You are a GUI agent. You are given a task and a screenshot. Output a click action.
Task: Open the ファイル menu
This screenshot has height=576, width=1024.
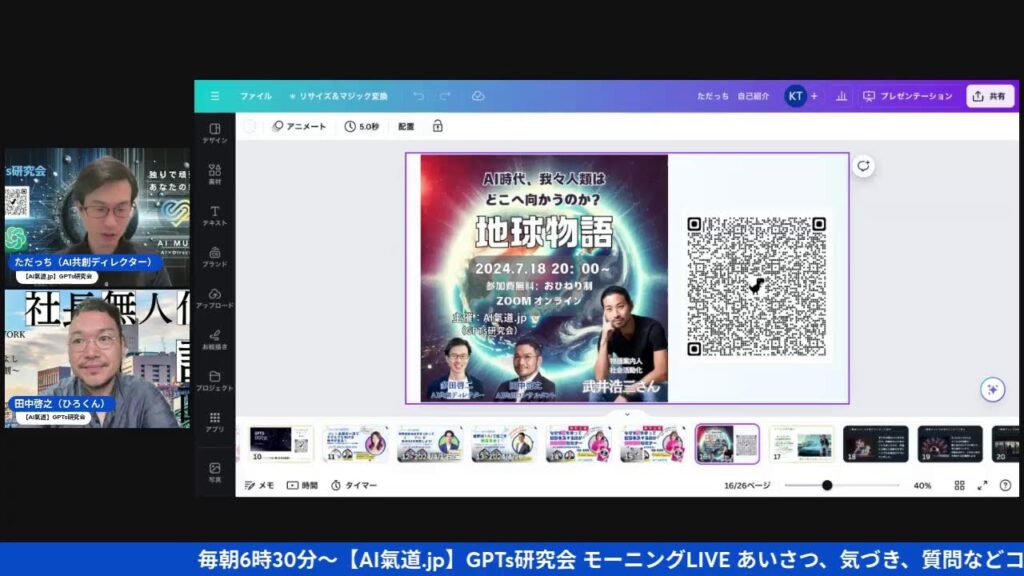(x=255, y=96)
